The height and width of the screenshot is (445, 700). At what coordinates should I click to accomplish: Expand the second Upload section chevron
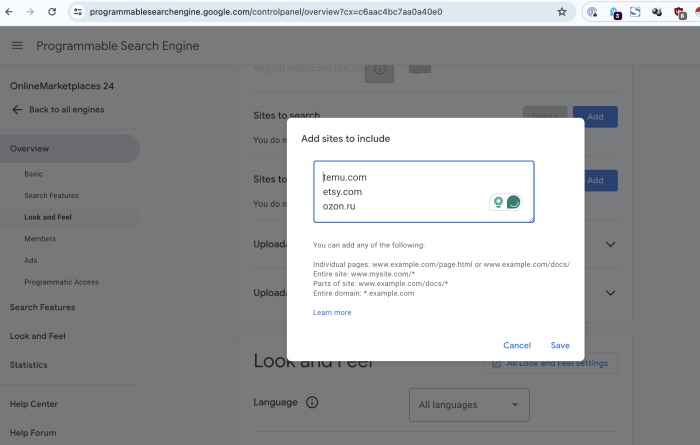pos(610,293)
